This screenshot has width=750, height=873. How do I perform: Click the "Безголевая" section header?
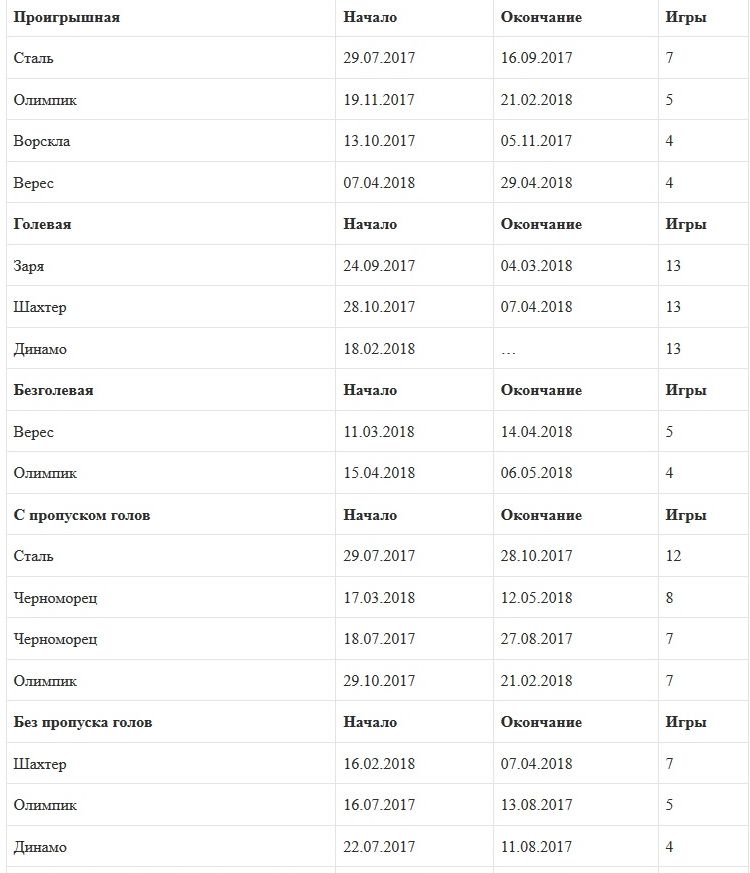[x=54, y=390]
